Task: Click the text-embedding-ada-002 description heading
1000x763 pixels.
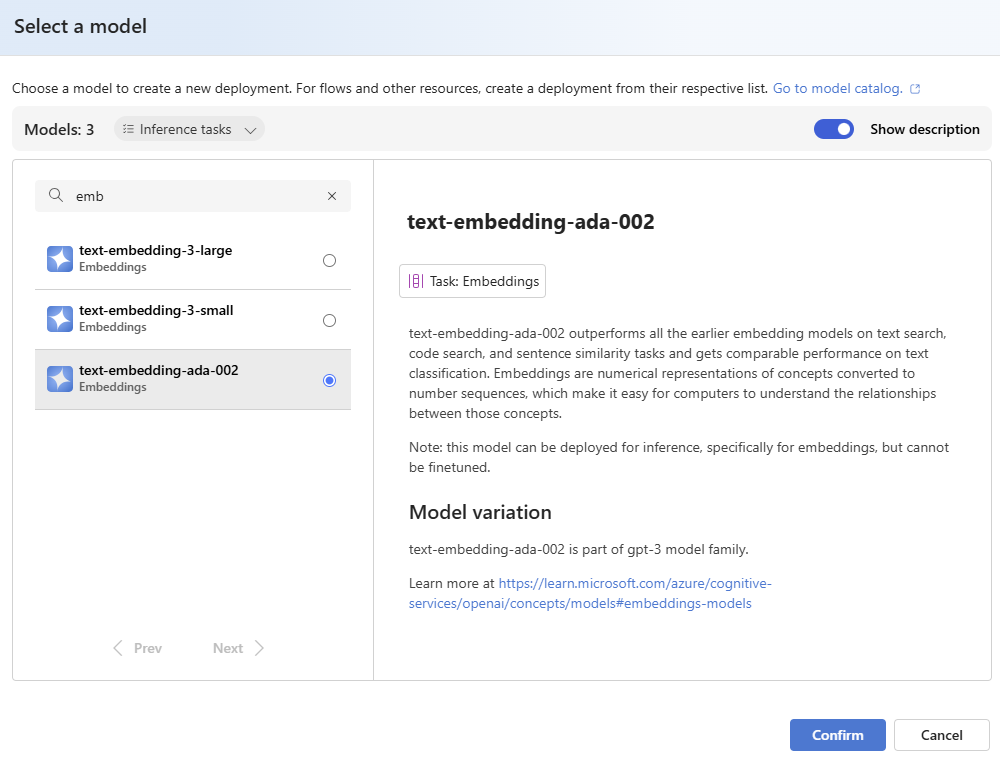Action: pyautogui.click(x=531, y=221)
